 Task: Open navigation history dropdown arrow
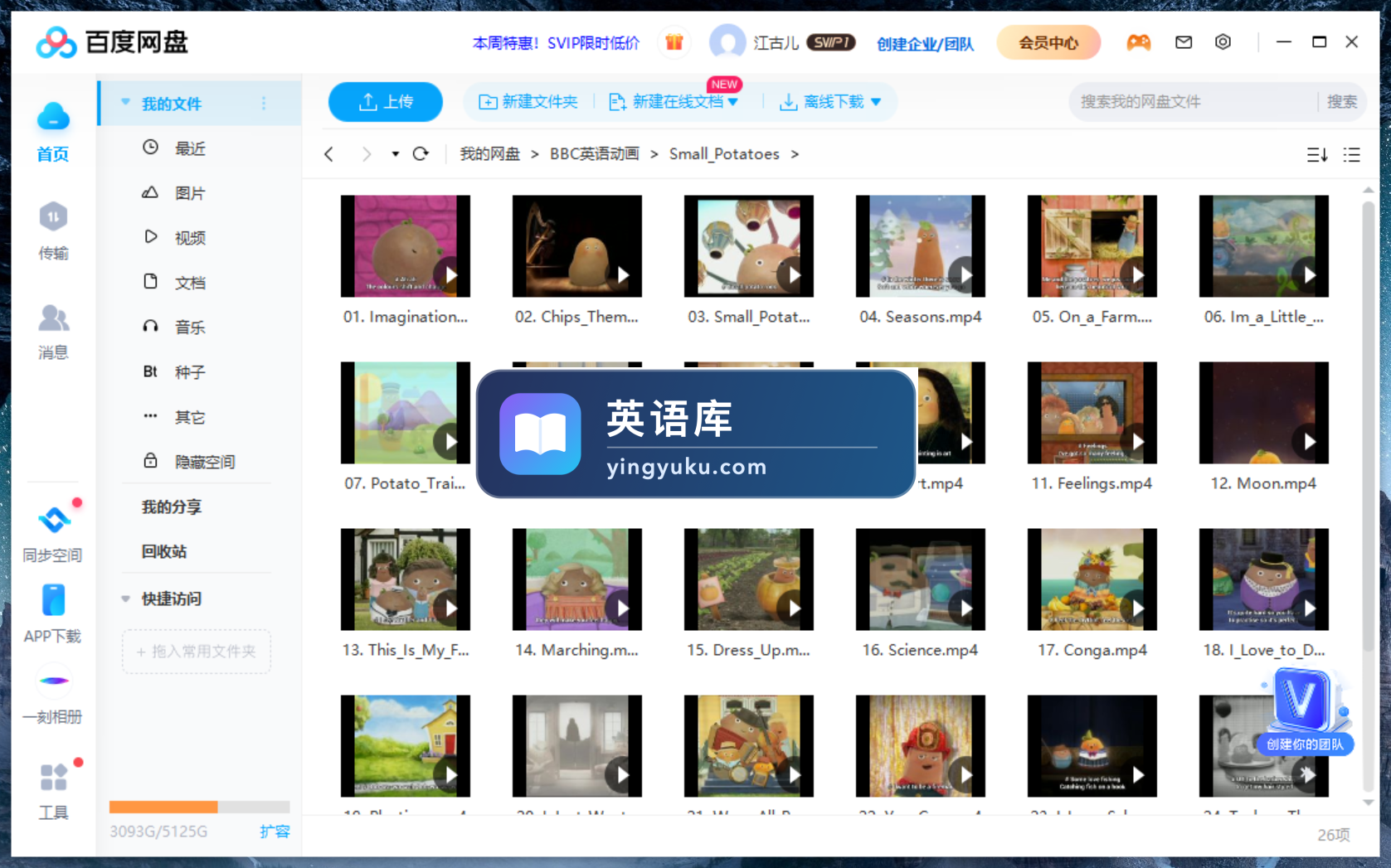(x=395, y=154)
